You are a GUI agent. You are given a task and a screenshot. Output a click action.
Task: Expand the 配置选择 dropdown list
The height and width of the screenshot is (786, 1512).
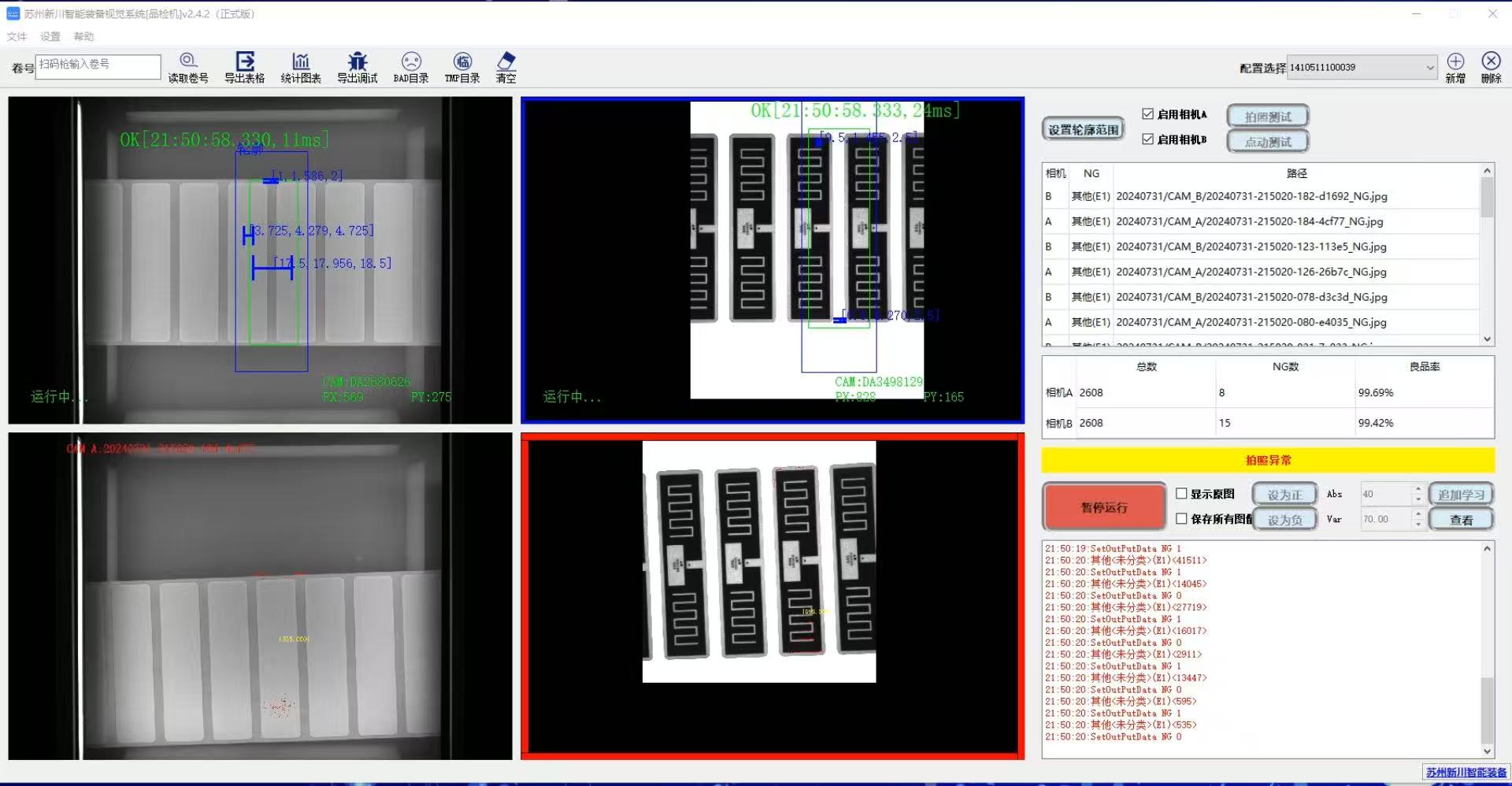[x=1430, y=68]
